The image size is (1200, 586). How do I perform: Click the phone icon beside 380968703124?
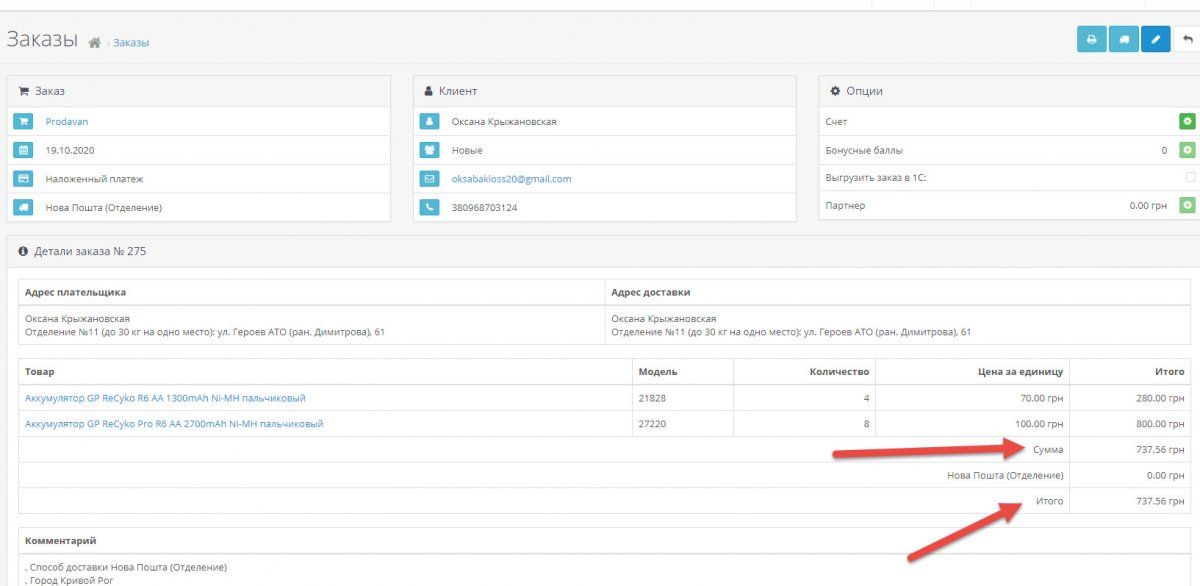coord(429,207)
